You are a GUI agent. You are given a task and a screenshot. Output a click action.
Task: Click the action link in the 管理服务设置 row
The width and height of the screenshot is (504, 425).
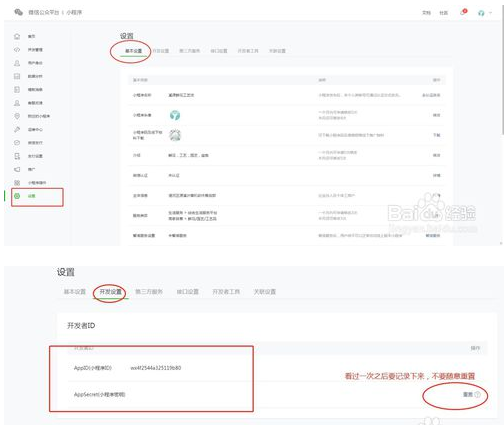click(433, 236)
